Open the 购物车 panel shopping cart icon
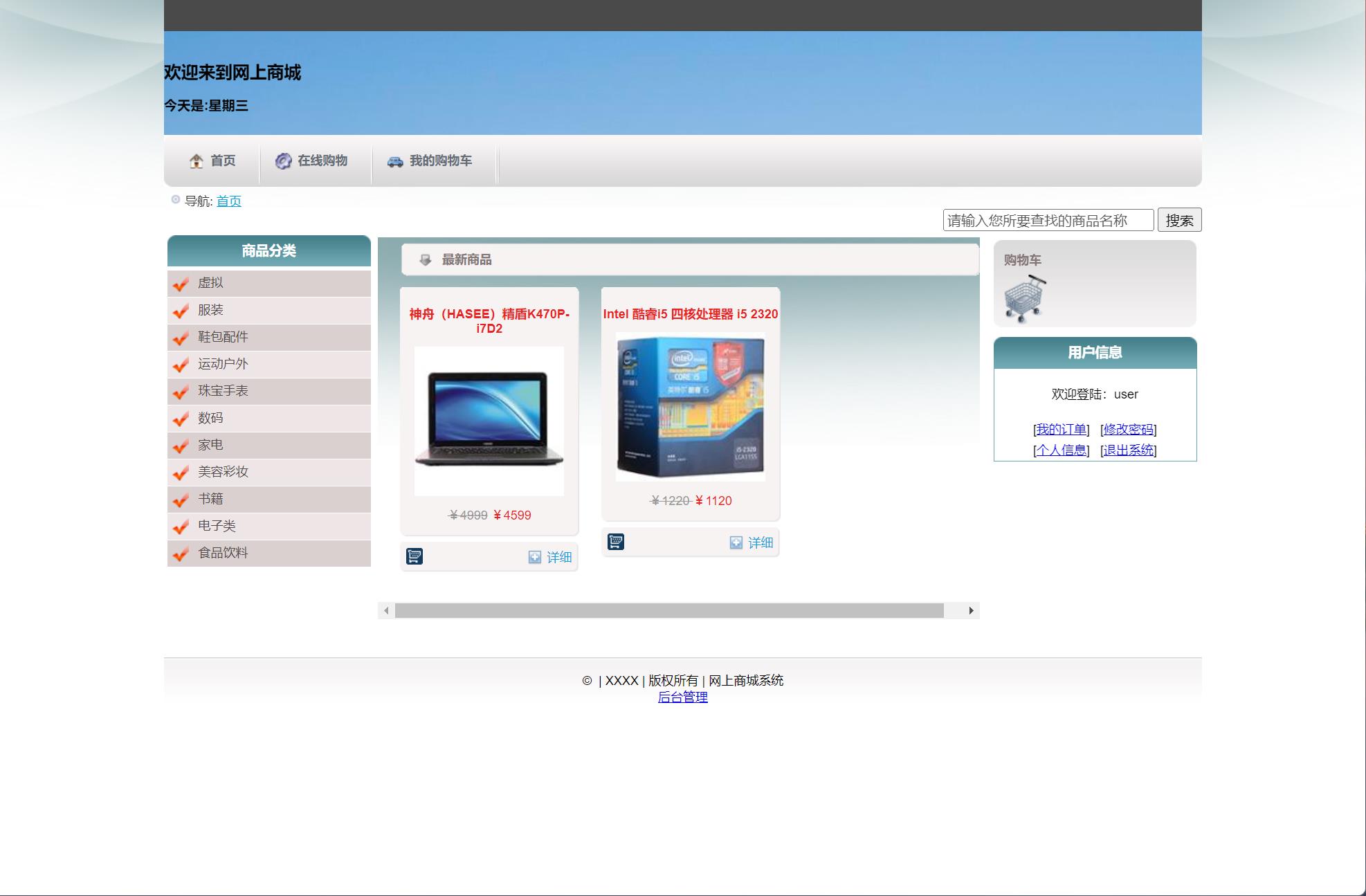Image resolution: width=1366 pixels, height=896 pixels. click(1026, 298)
